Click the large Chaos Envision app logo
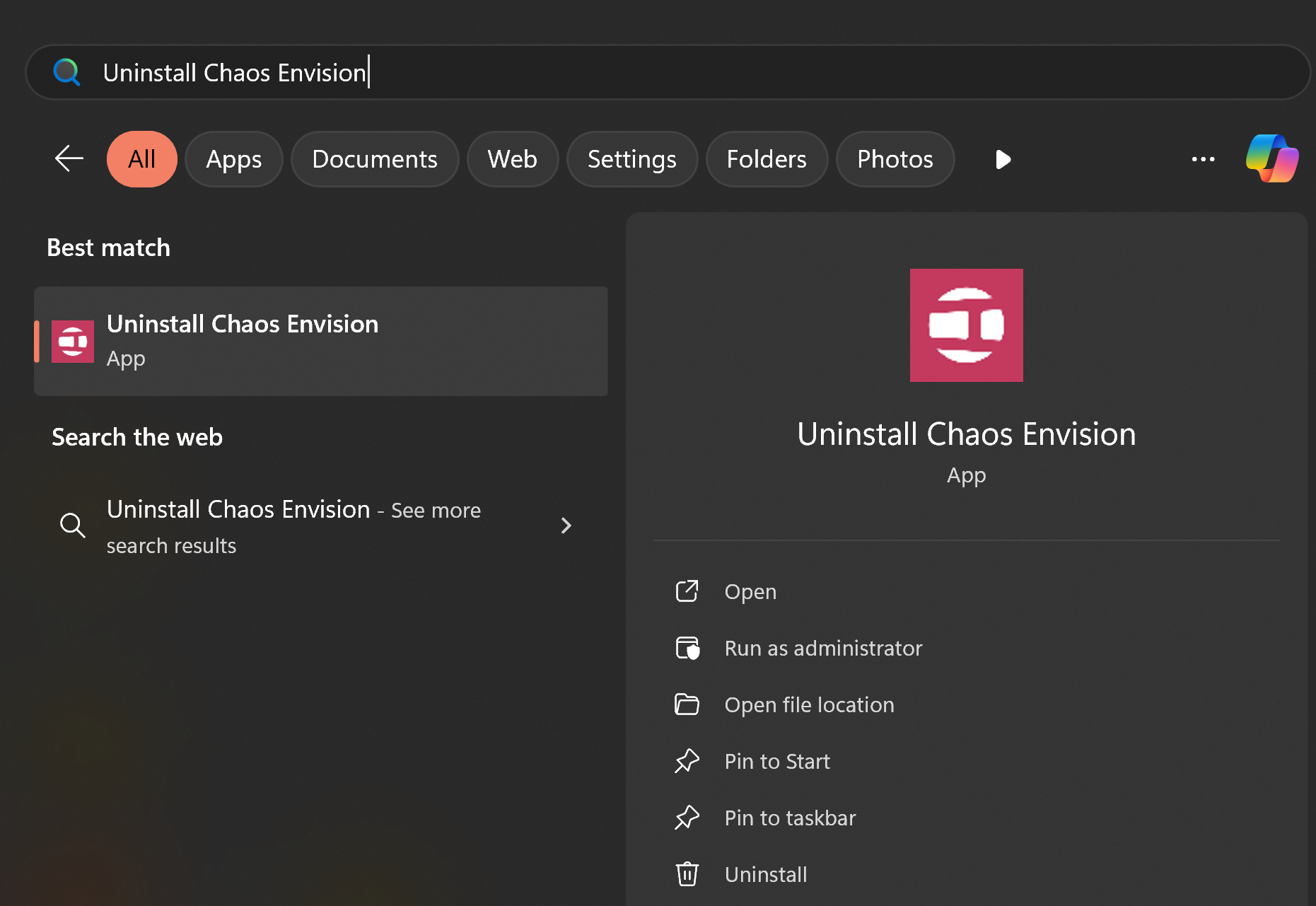The width and height of the screenshot is (1316, 906). tap(966, 325)
